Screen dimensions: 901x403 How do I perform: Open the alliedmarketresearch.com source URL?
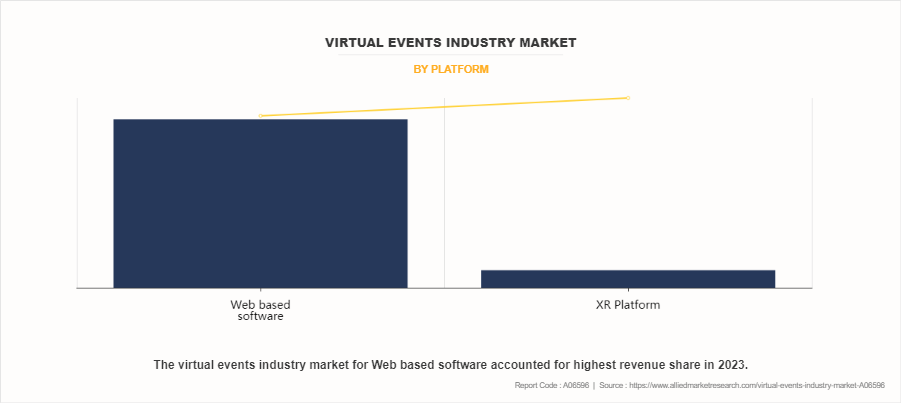pos(757,386)
